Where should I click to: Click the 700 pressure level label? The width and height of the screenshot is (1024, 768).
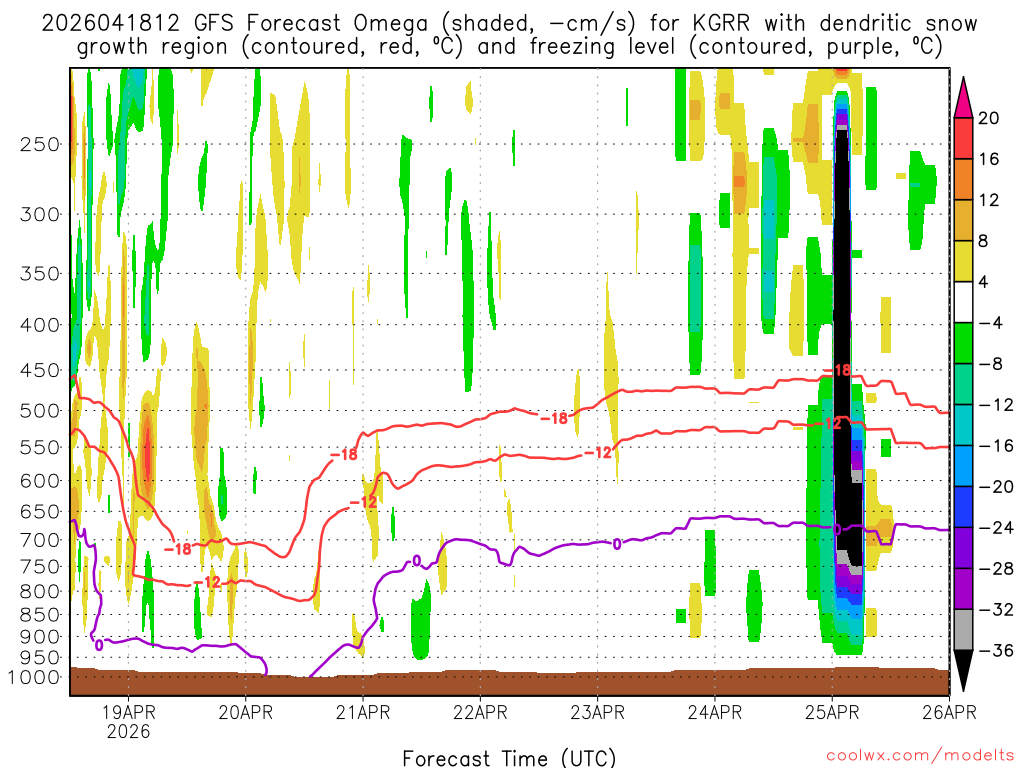[40, 540]
